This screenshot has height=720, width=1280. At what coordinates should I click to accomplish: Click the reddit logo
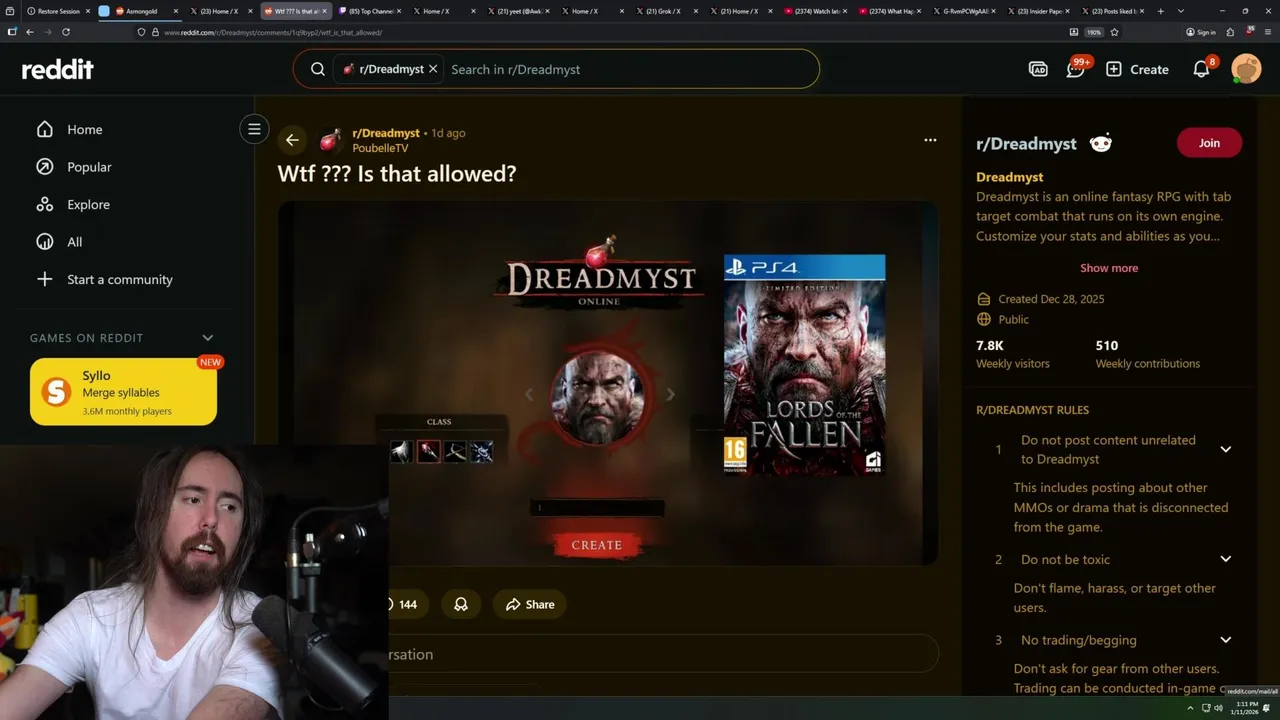(57, 69)
